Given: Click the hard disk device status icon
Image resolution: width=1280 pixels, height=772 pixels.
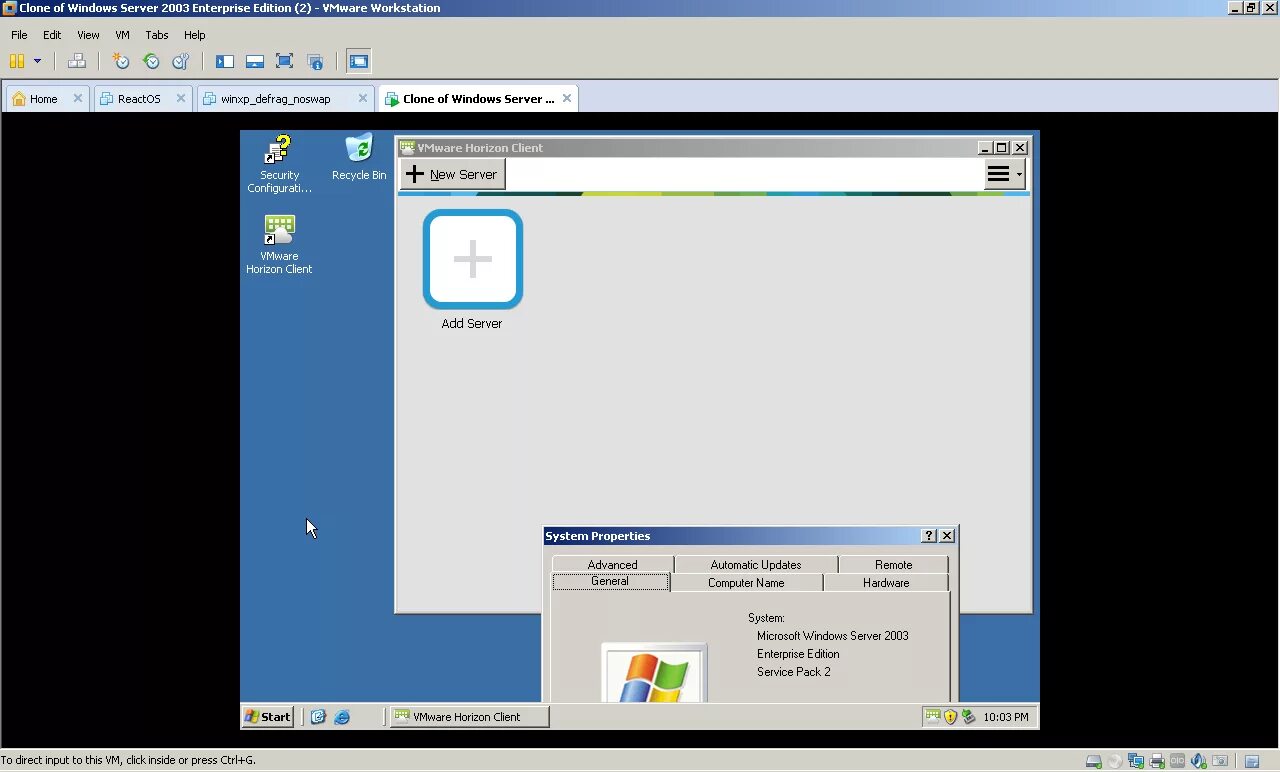Looking at the screenshot, I should [1094, 761].
